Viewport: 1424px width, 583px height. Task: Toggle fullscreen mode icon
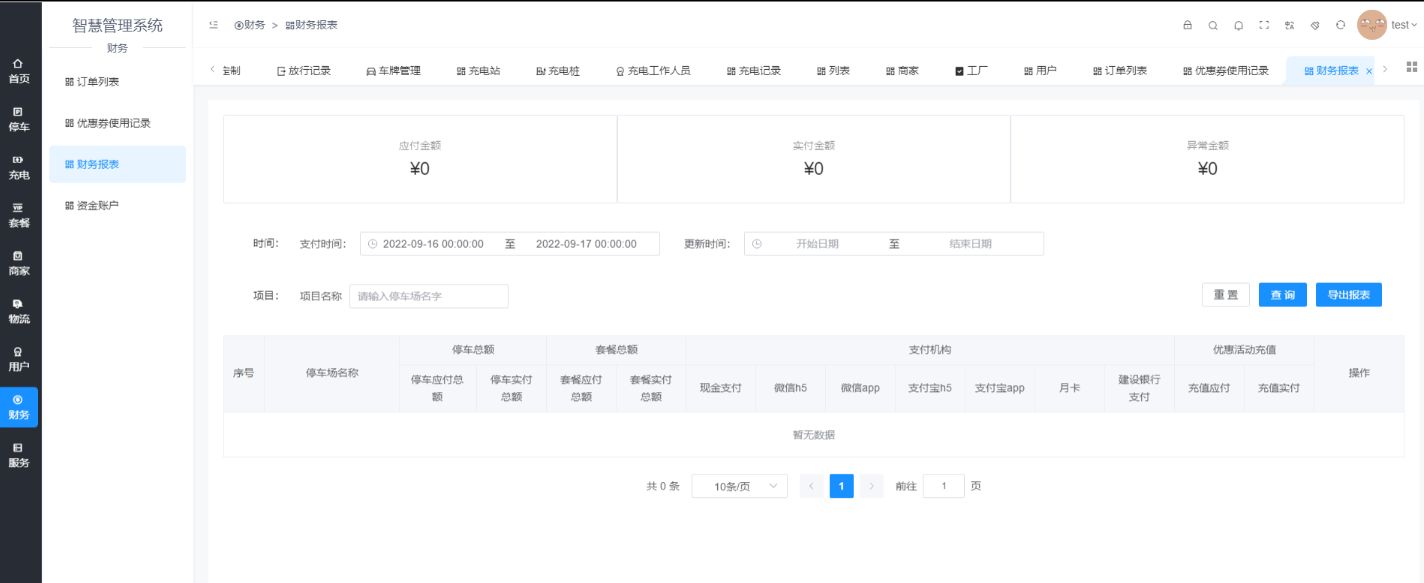pos(1264,25)
